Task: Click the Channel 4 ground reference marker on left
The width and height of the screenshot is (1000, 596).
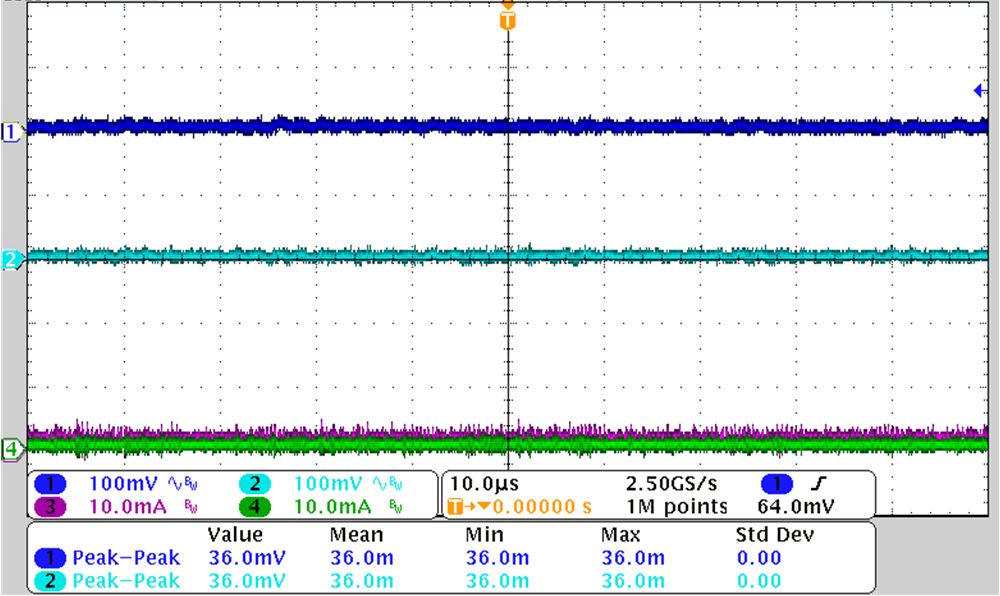Action: pos(10,450)
